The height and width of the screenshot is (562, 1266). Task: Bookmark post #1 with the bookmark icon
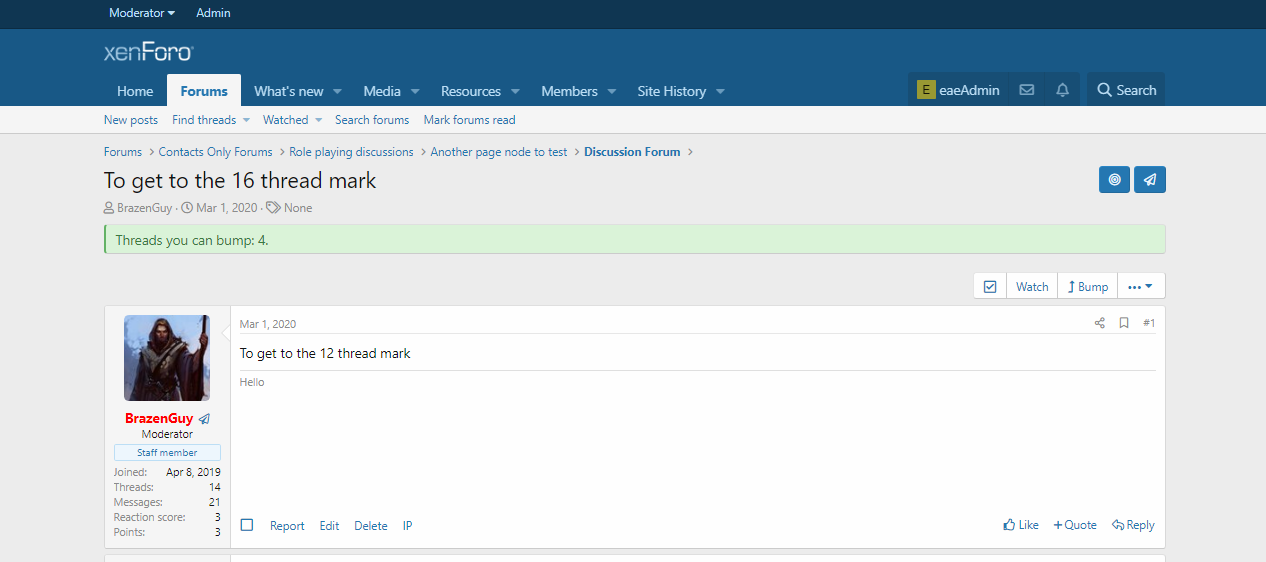click(1124, 323)
